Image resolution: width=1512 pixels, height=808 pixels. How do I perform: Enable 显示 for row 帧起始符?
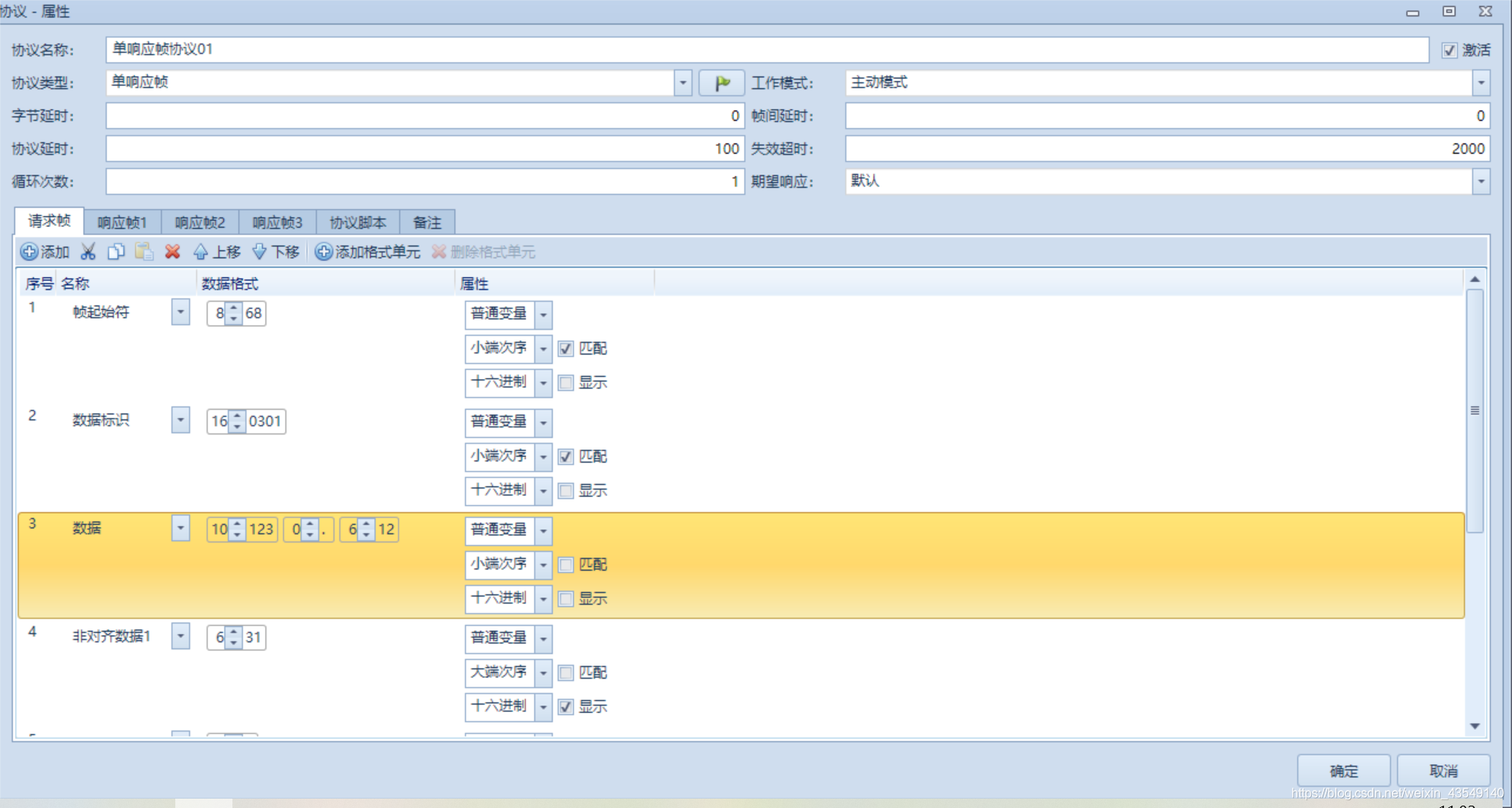[566, 383]
